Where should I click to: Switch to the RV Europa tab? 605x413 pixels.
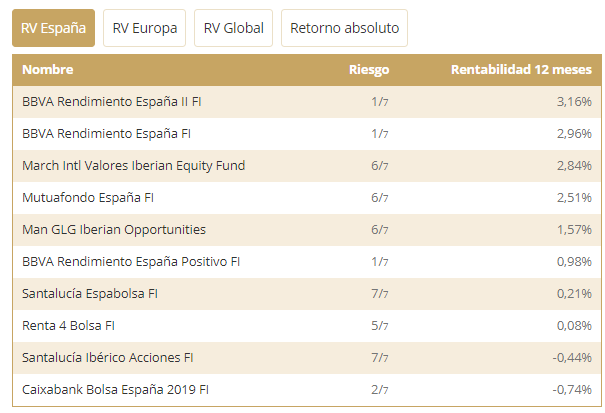tap(145, 28)
